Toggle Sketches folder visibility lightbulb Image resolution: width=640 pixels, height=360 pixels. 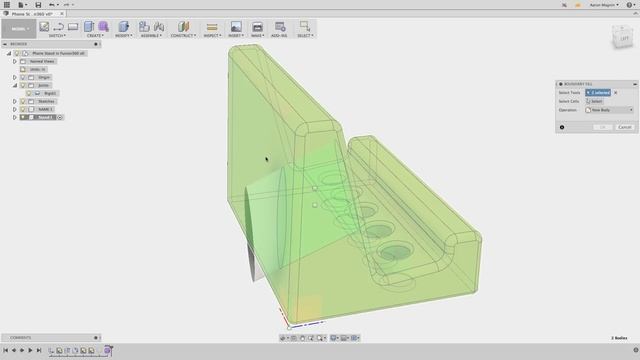point(23,101)
